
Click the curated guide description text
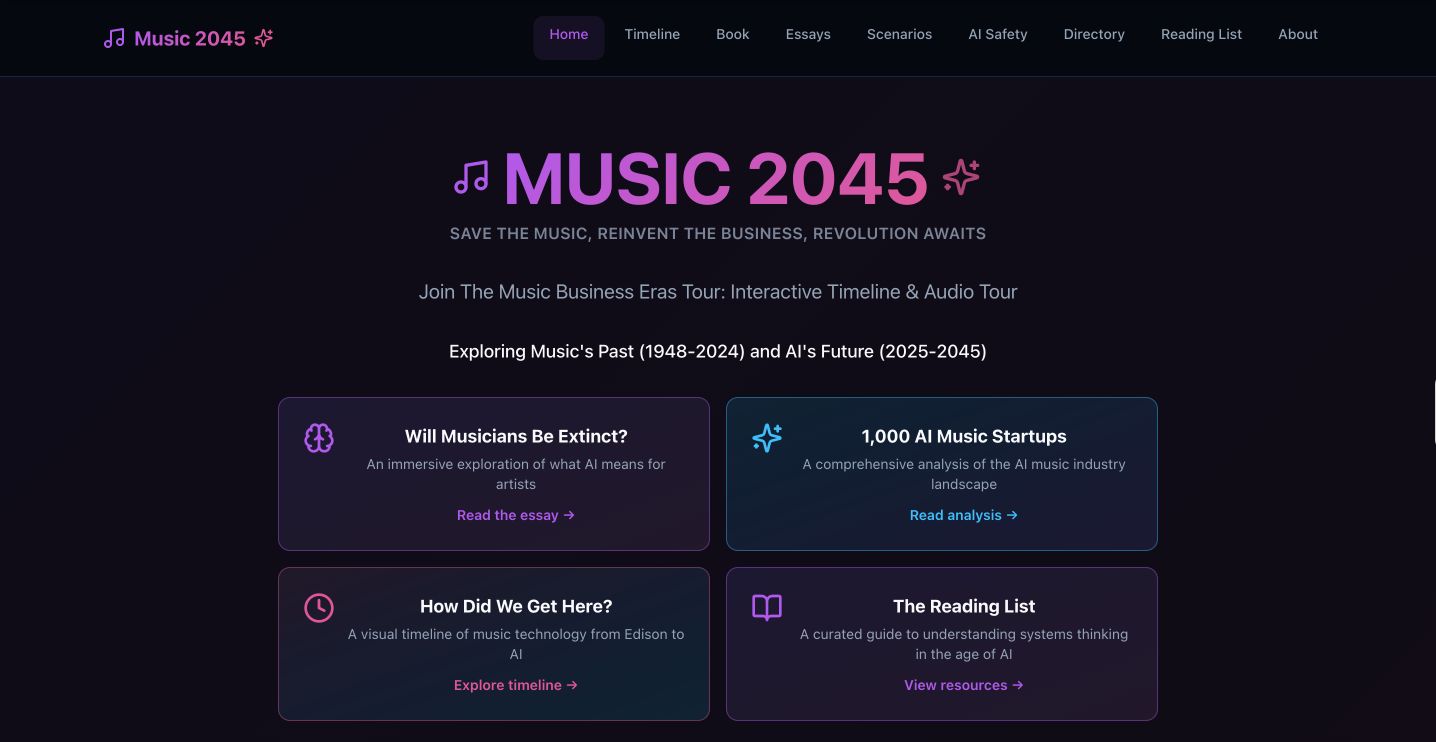click(x=964, y=644)
